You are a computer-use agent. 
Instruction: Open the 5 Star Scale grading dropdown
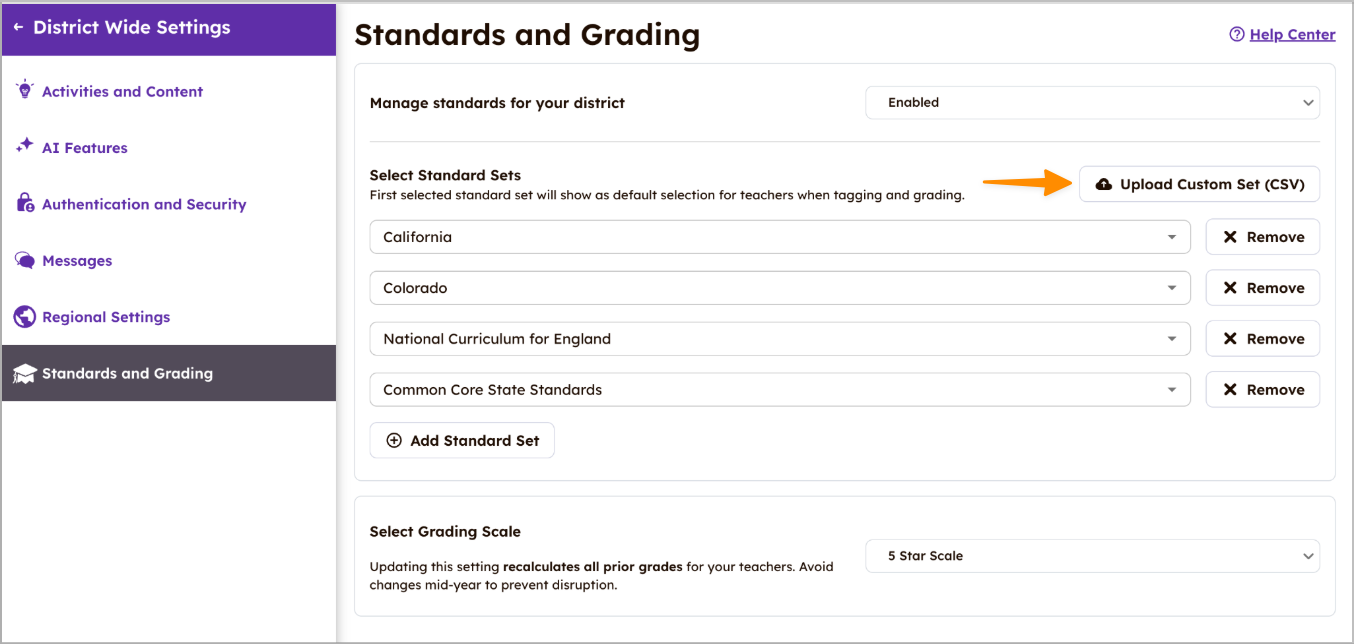click(1092, 556)
